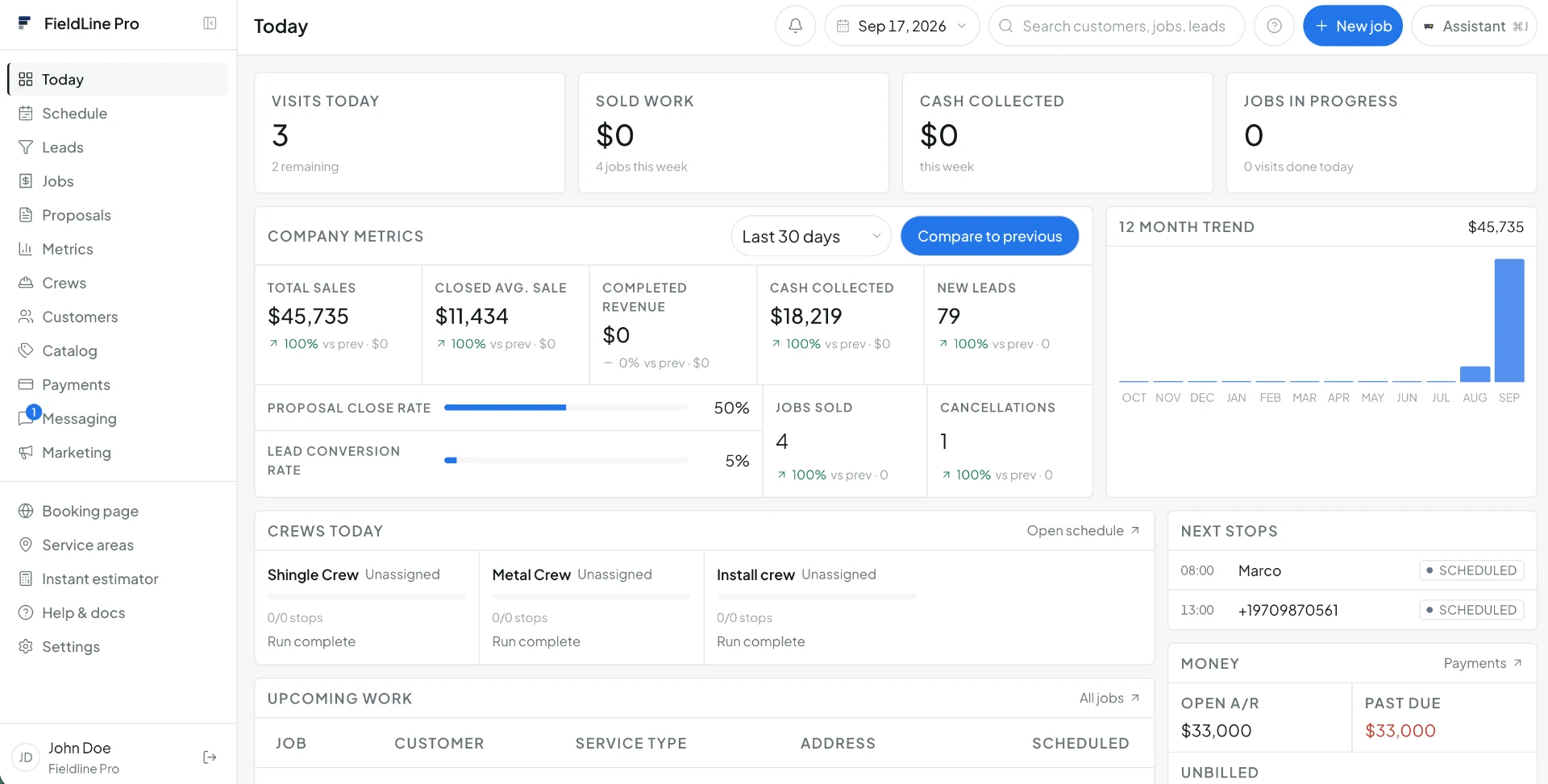The height and width of the screenshot is (784, 1548).
Task: Click the Marketing megaphone icon
Action: click(x=26, y=452)
